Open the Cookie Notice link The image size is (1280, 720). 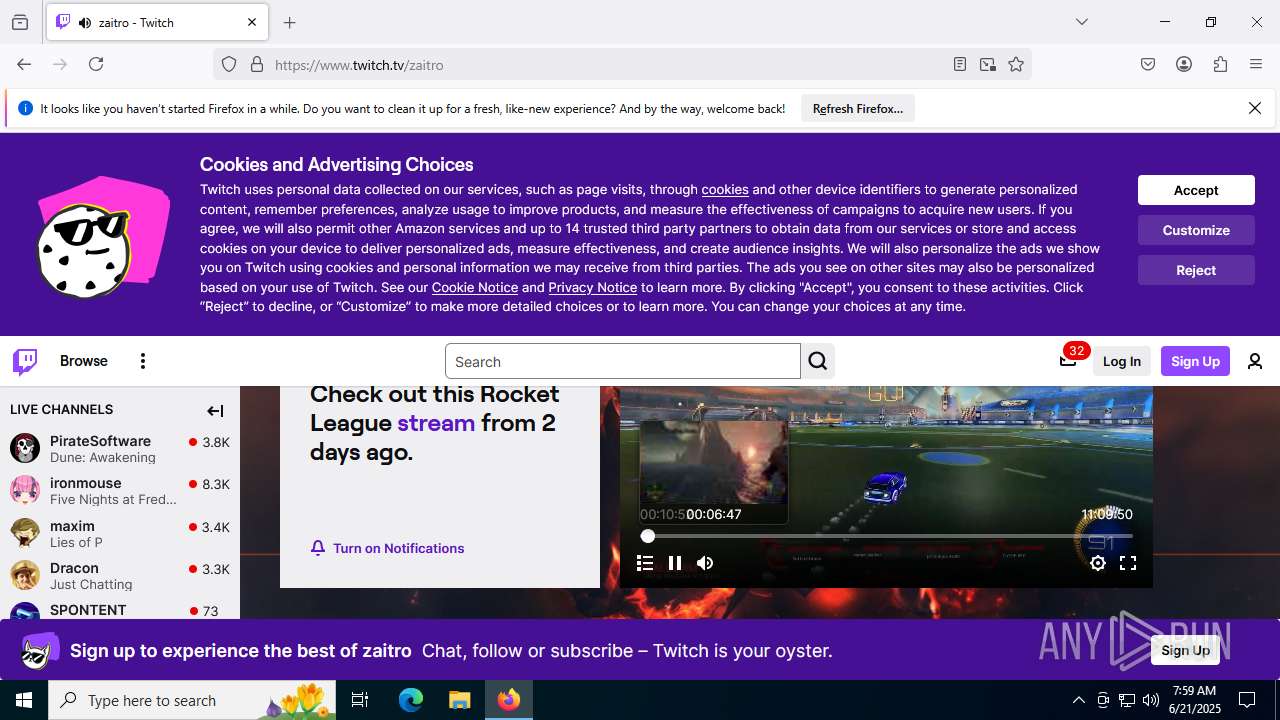(x=475, y=287)
